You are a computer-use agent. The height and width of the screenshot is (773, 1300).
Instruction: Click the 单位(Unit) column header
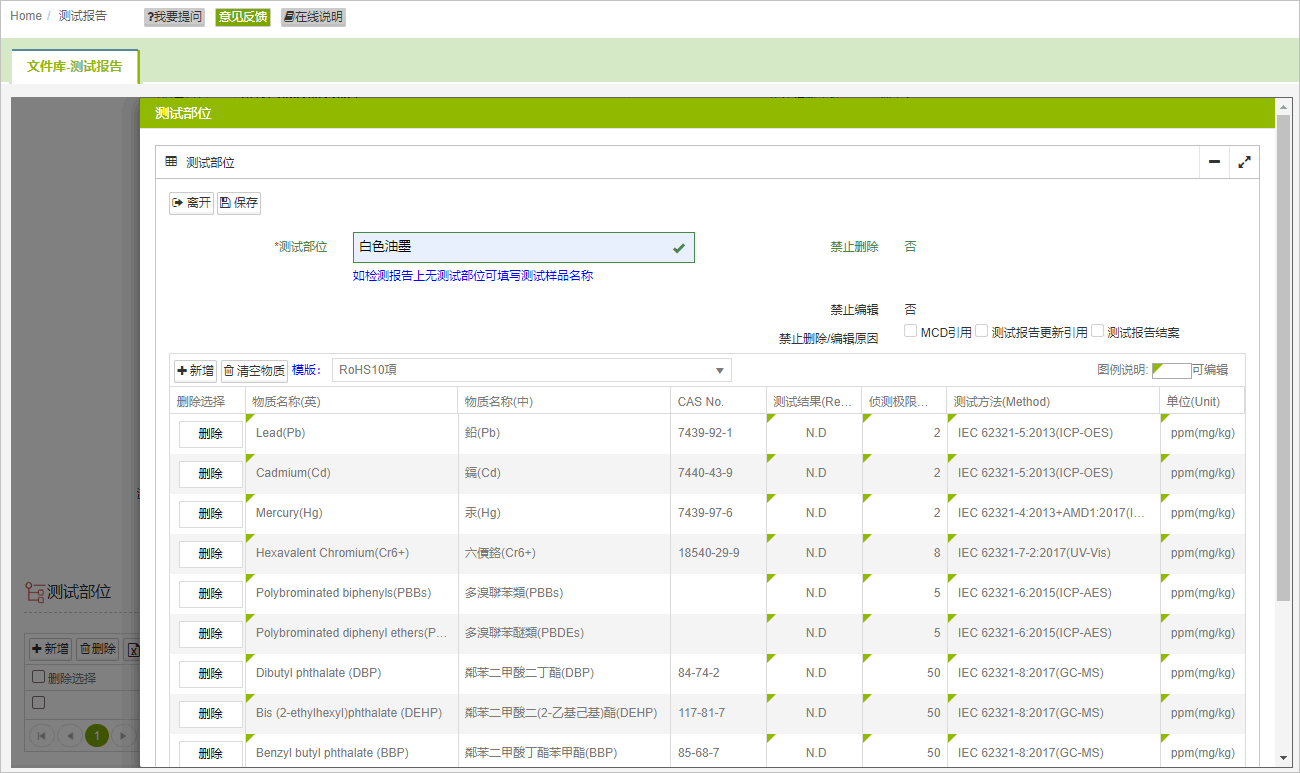(1202, 401)
